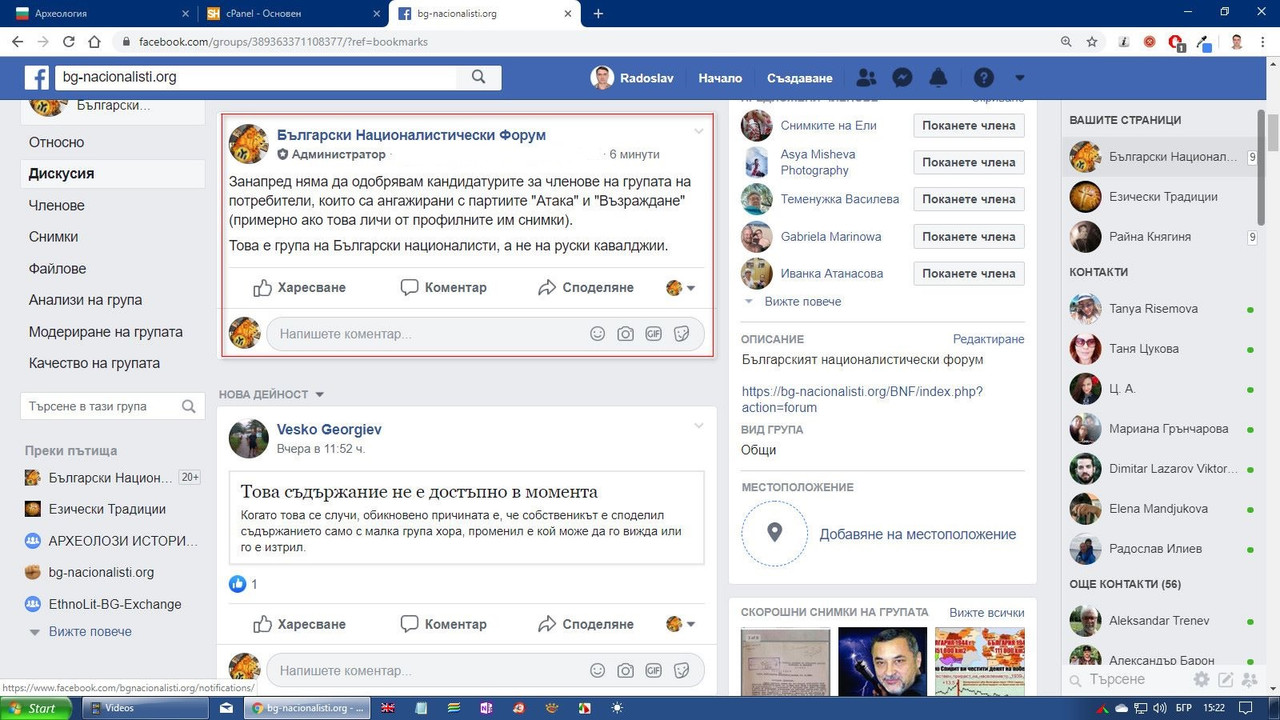Click the GIF icon in first comment box

pos(653,334)
